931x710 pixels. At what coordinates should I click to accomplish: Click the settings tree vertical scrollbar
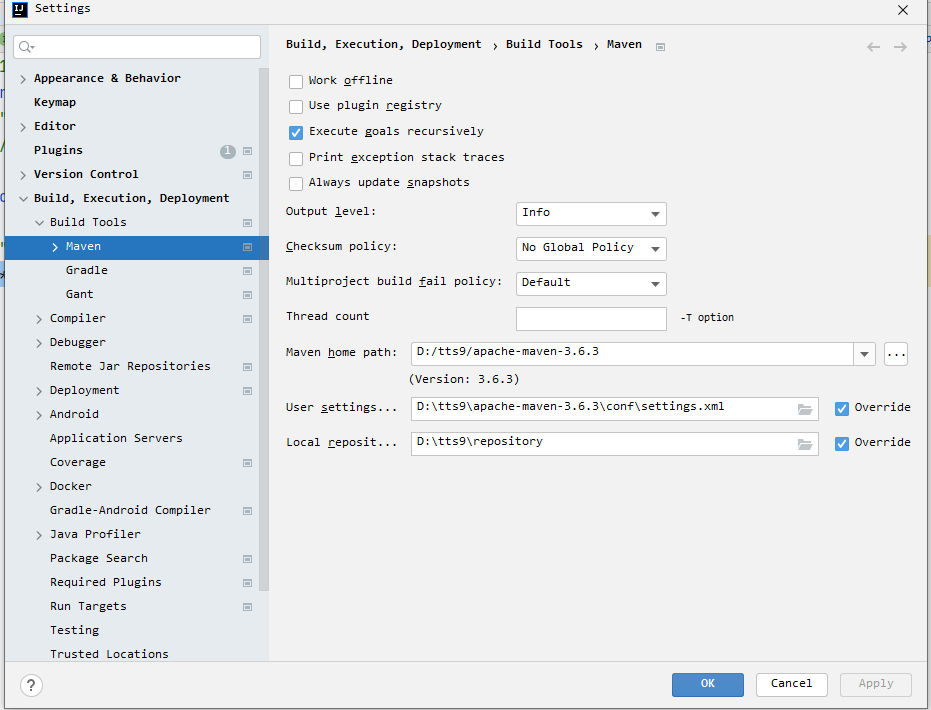tap(264, 329)
